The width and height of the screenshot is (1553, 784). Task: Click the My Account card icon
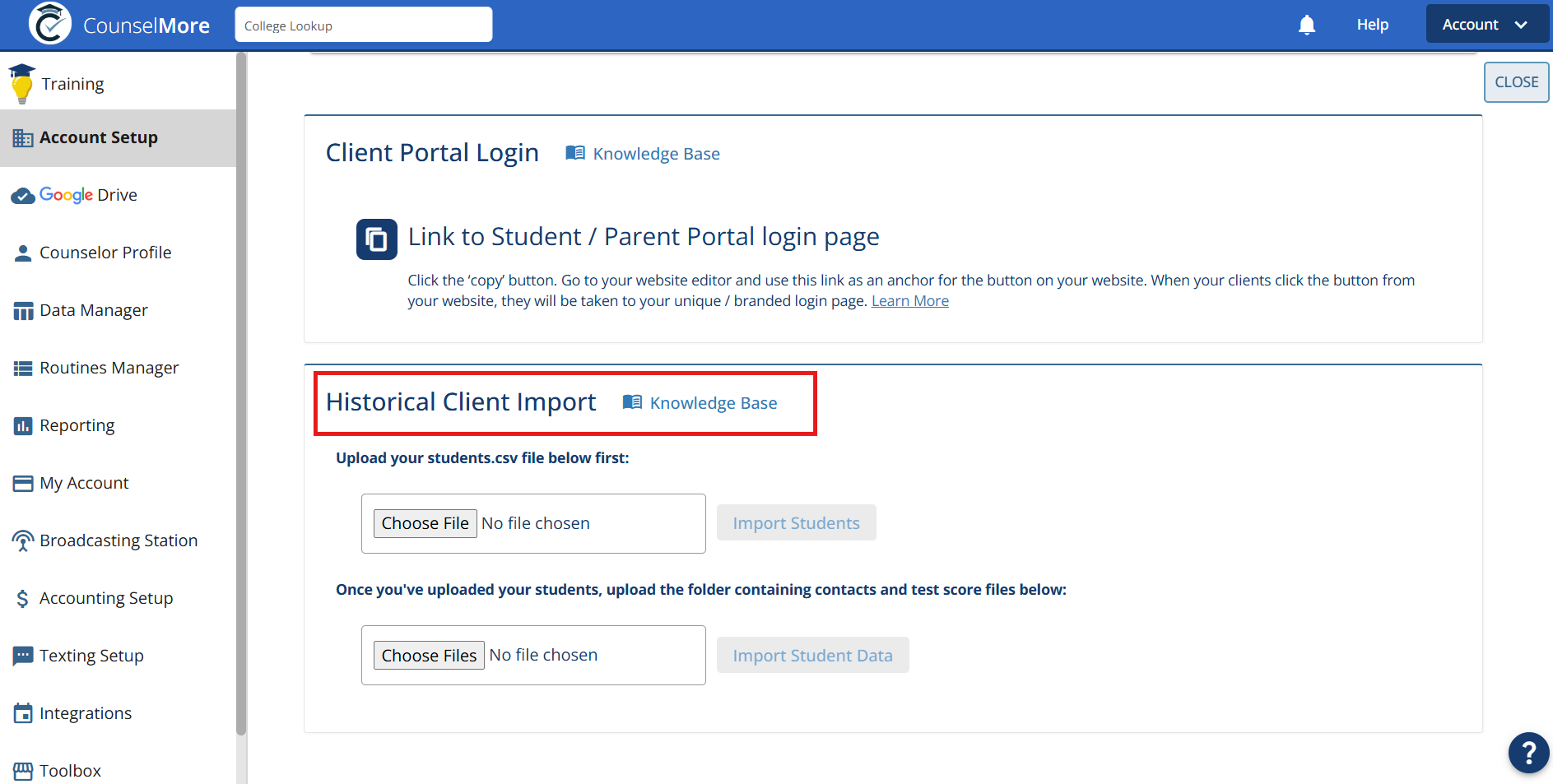point(23,483)
